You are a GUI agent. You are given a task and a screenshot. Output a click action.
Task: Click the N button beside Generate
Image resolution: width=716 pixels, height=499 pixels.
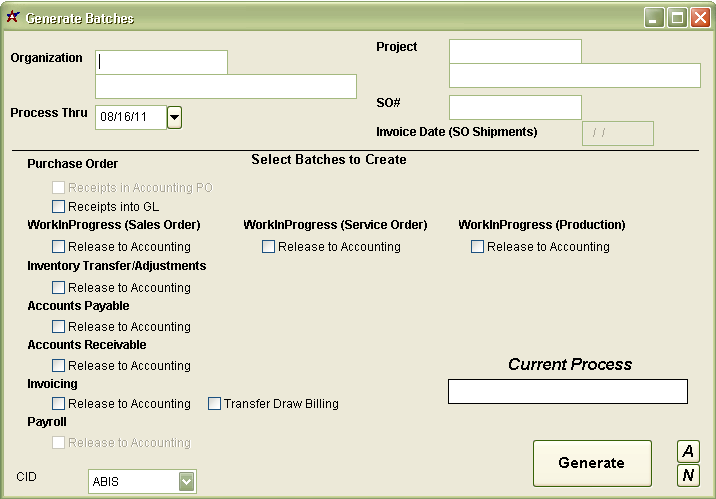click(x=688, y=476)
